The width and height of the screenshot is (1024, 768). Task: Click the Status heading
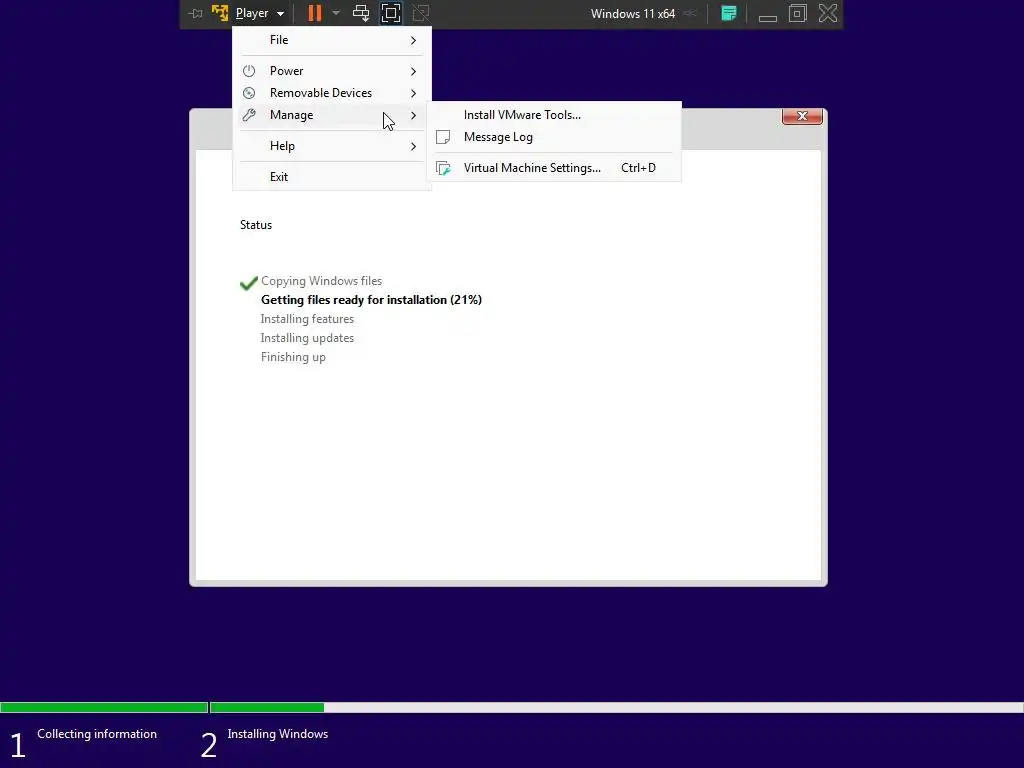pyautogui.click(x=256, y=225)
